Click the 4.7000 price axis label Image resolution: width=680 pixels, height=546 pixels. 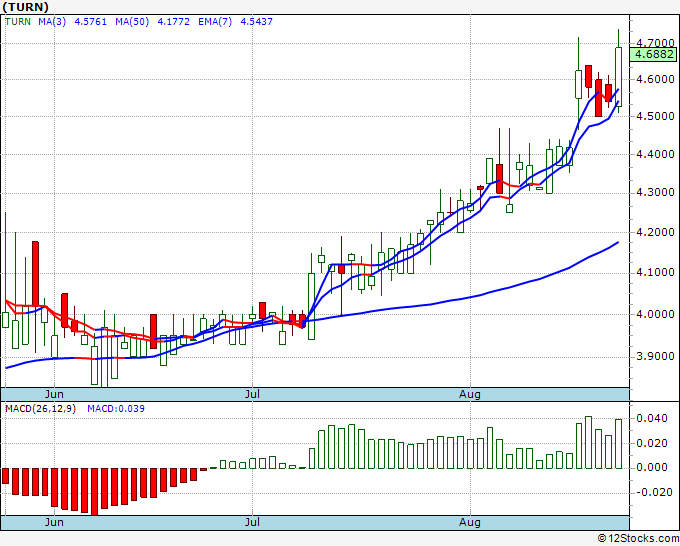tap(655, 43)
